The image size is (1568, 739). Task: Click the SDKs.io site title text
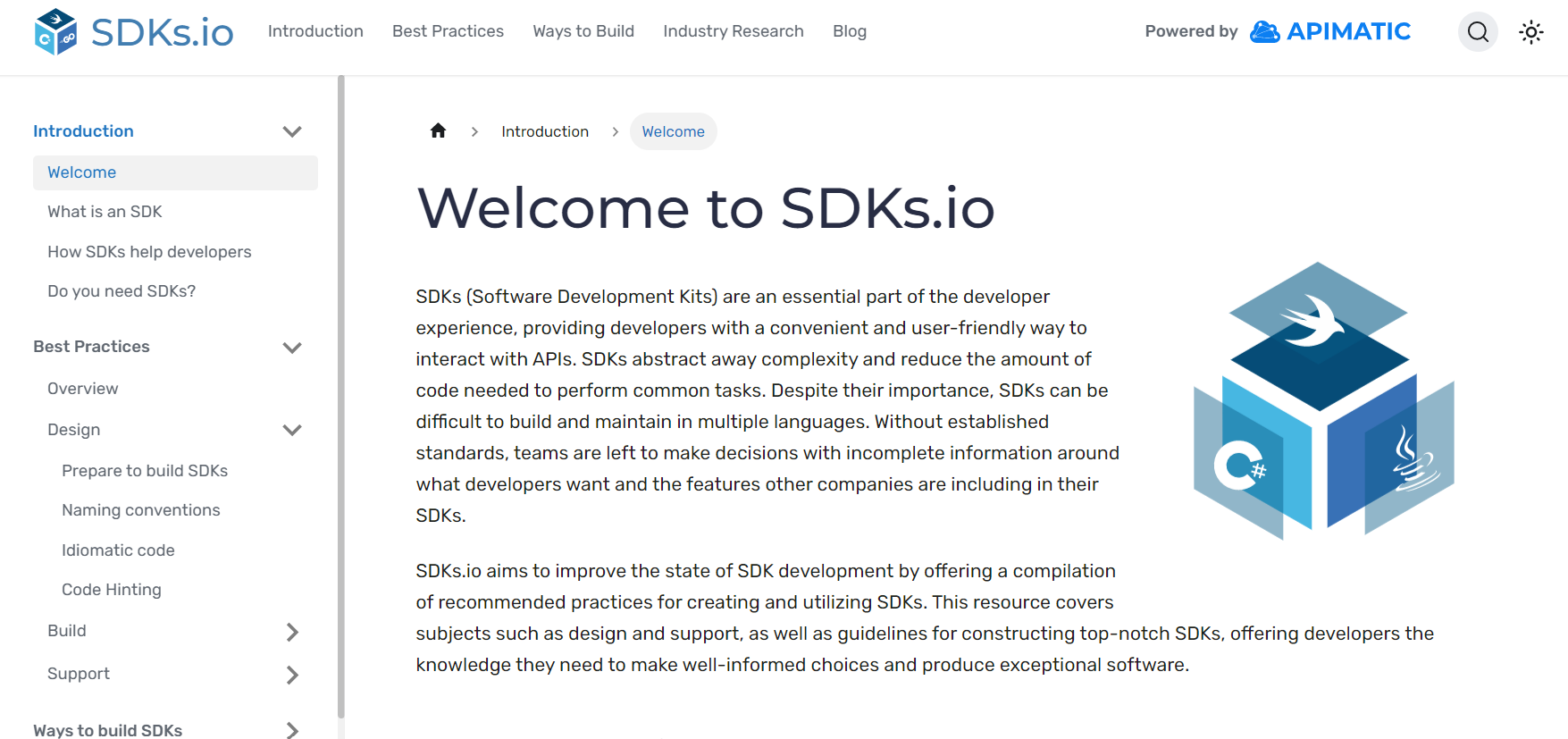[x=163, y=33]
